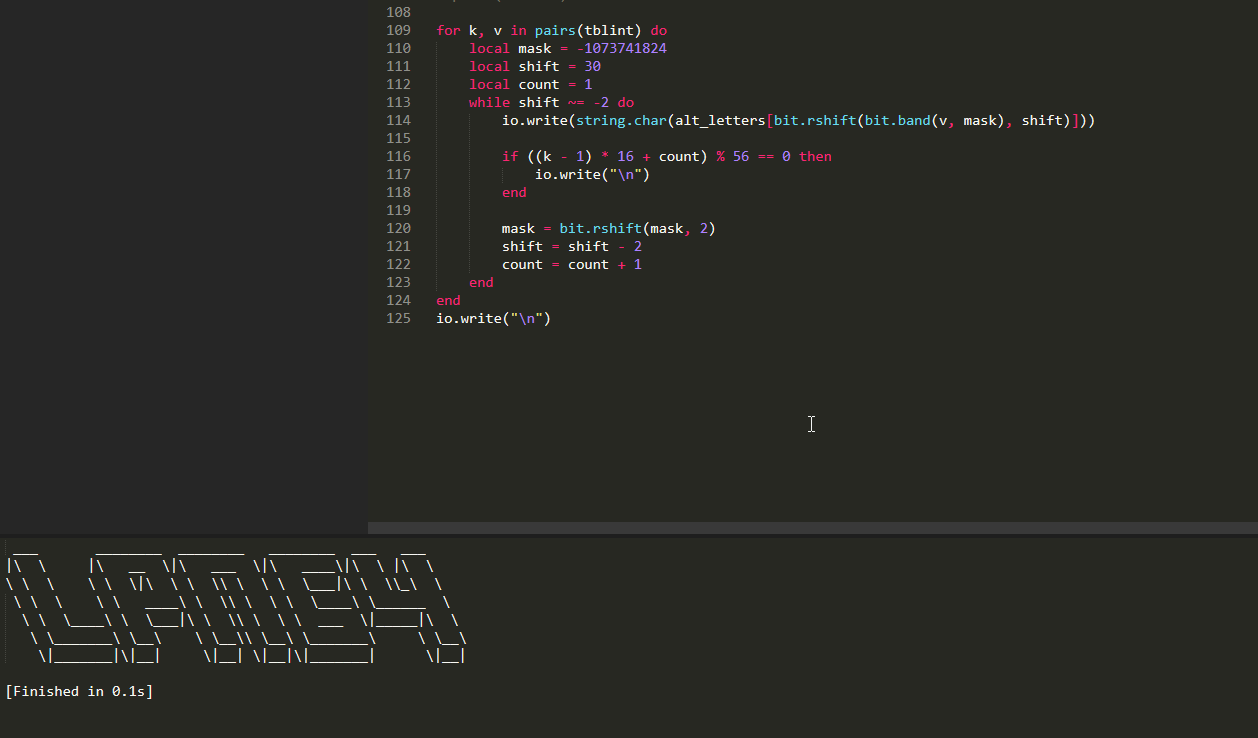Click line number 113 in the gutter
Viewport: 1258px width, 738px height.
point(398,103)
